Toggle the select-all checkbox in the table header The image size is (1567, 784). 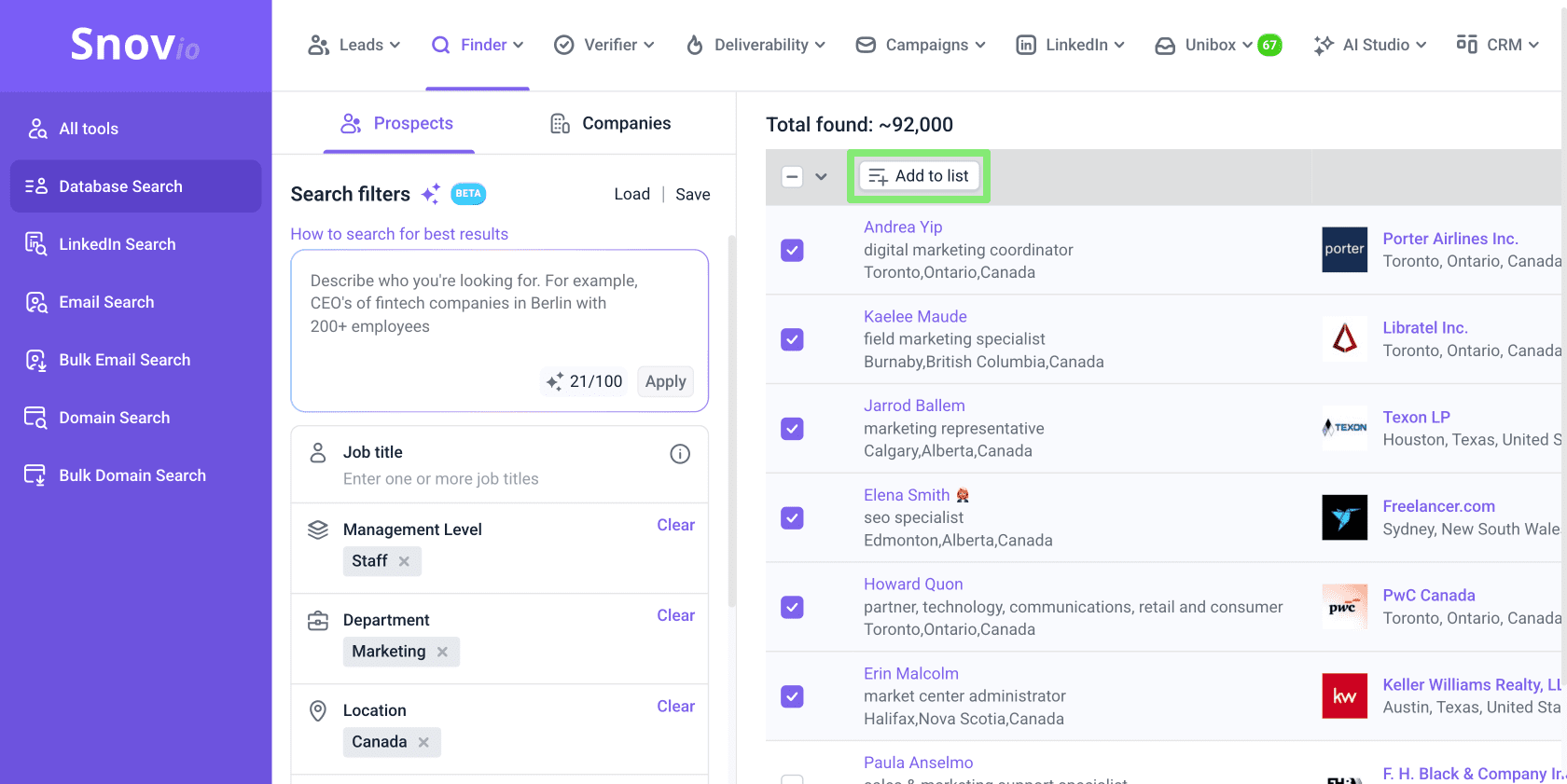coord(792,176)
